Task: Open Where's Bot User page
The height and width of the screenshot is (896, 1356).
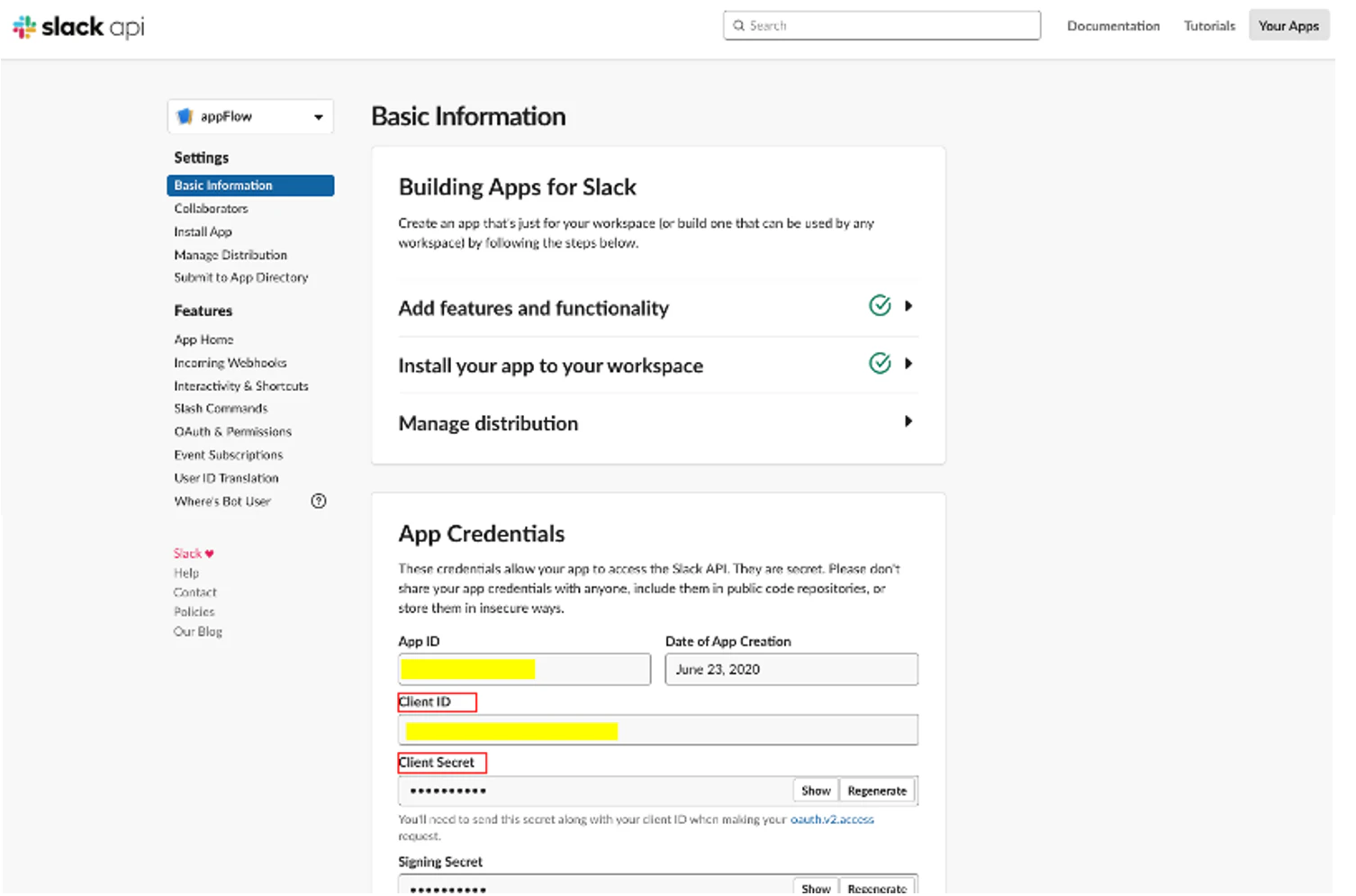Action: (x=222, y=502)
